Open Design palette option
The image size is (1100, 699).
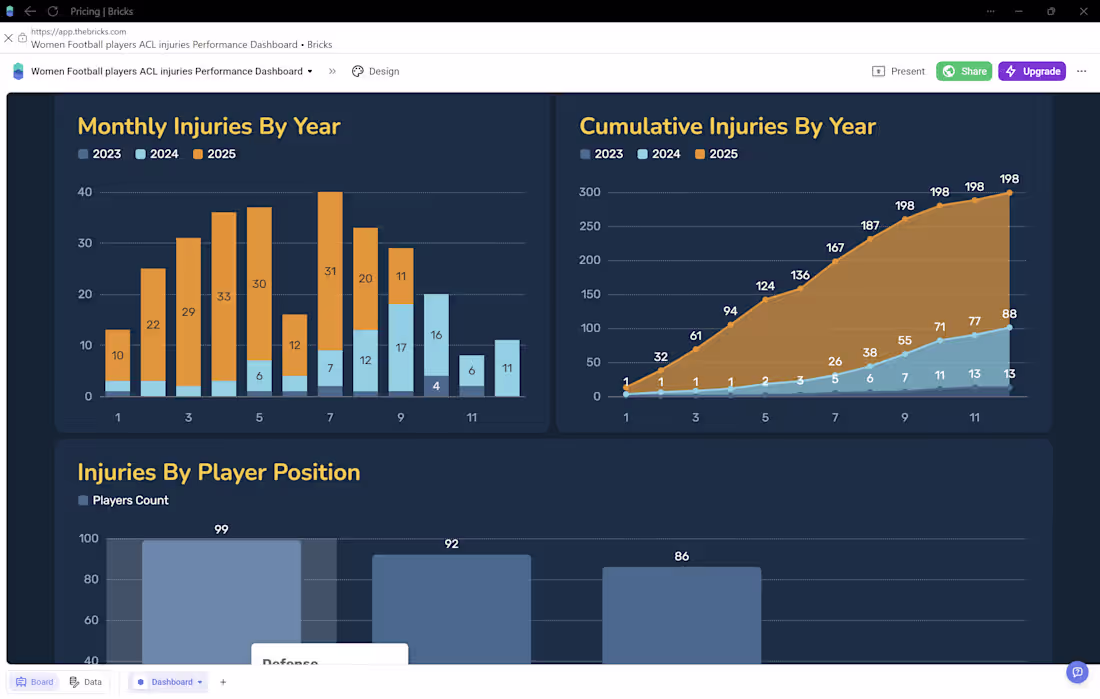point(375,71)
